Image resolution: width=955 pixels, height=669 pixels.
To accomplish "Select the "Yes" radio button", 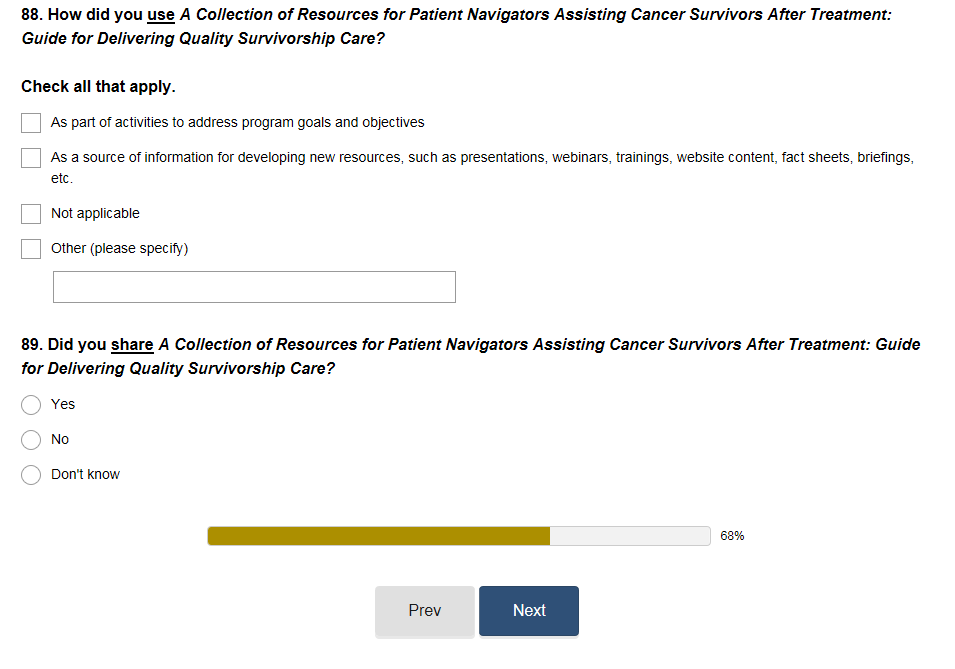I will coord(31,405).
